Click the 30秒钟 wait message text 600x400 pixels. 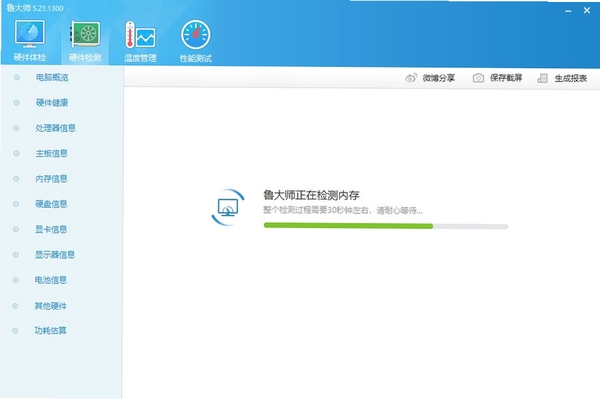point(343,210)
